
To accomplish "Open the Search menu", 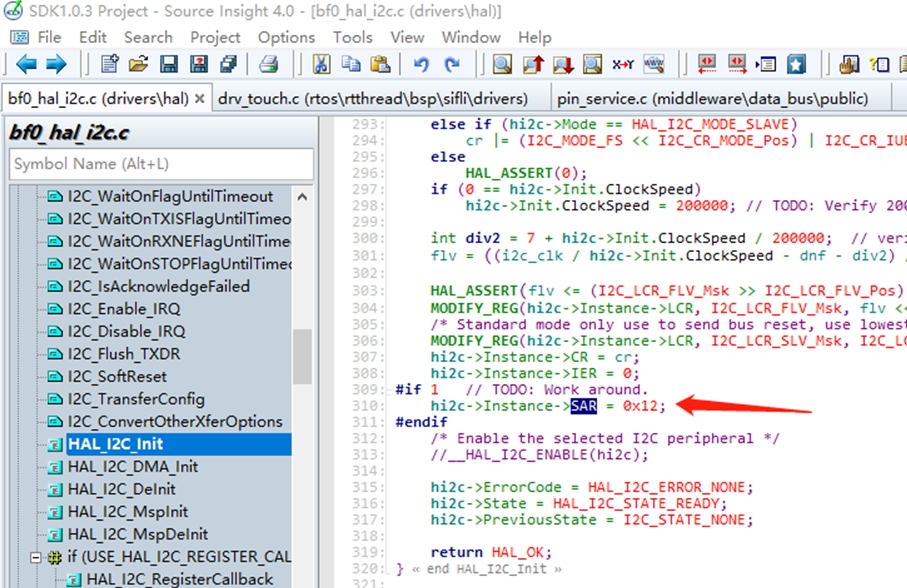I will click(x=148, y=37).
